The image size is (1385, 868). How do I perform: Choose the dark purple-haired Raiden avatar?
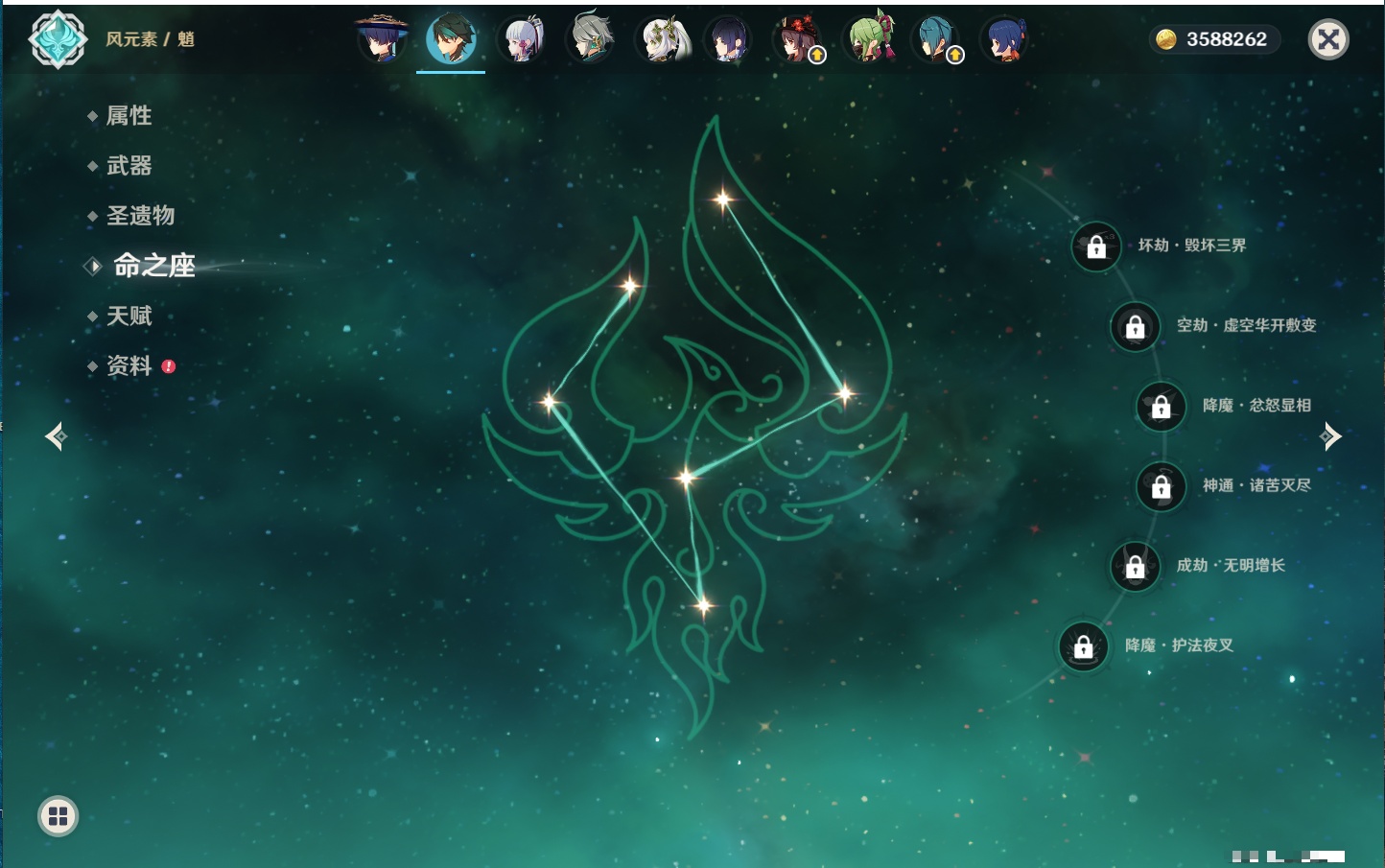pos(729,39)
